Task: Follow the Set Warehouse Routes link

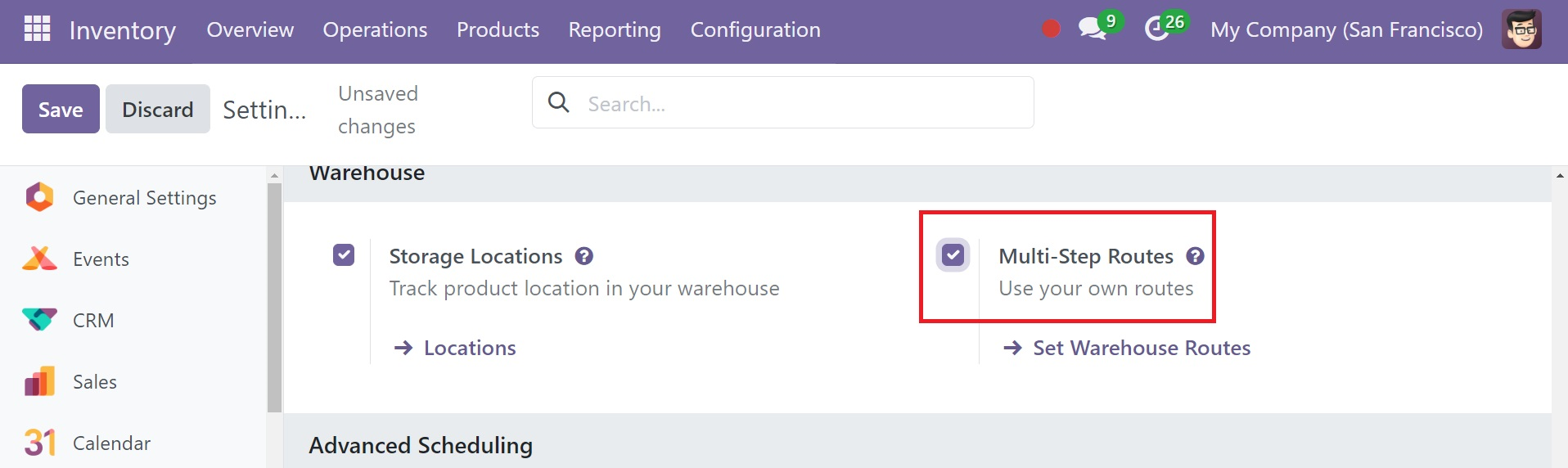Action: (x=1141, y=348)
